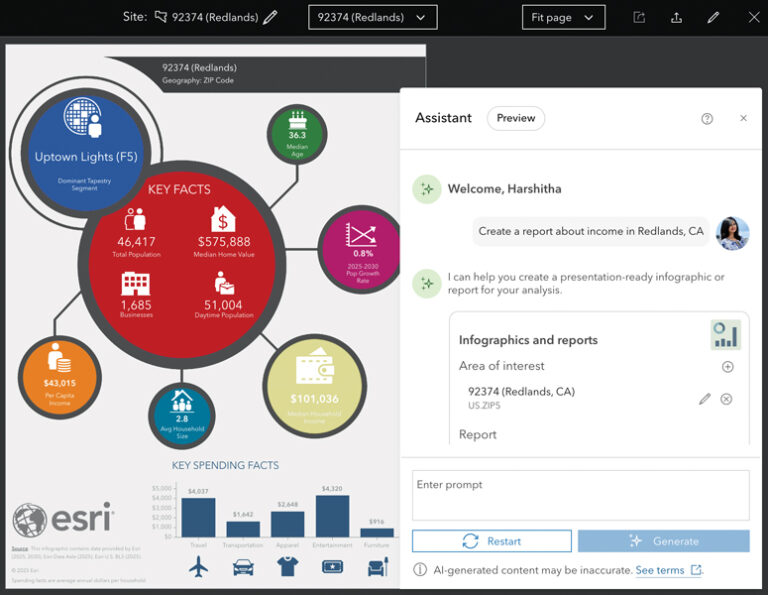The image size is (768, 595).
Task: Click the Transportation car icon
Action: click(x=243, y=568)
